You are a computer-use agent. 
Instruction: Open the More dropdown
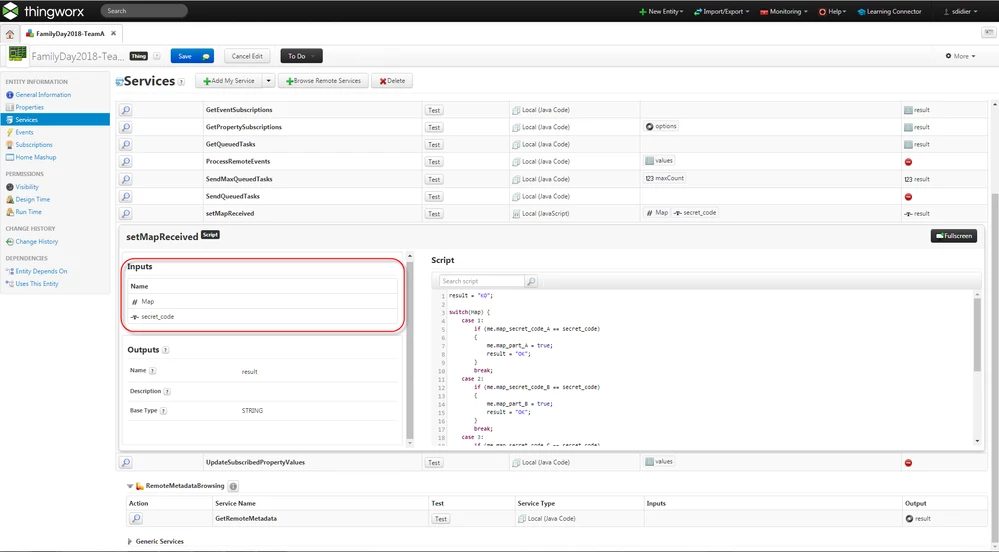pyautogui.click(x=960, y=56)
